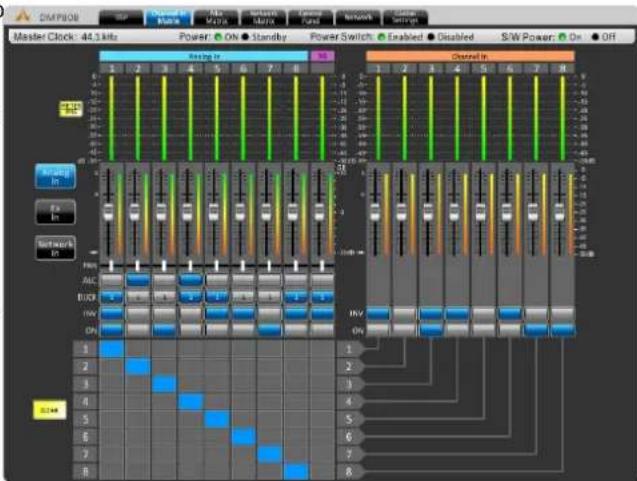The height and width of the screenshot is (481, 637).
Task: Toggle ON for Analog In channel 3
Action: pos(164,330)
